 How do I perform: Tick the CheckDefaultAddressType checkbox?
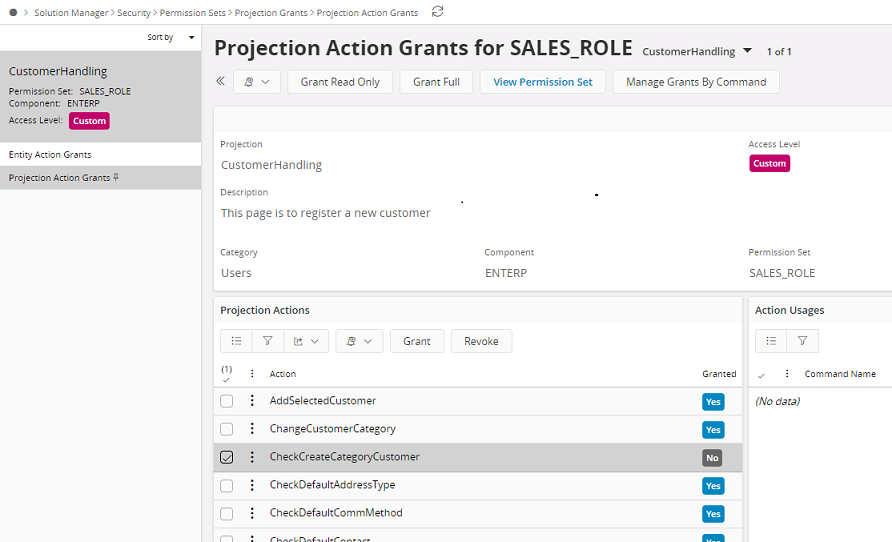pos(227,485)
